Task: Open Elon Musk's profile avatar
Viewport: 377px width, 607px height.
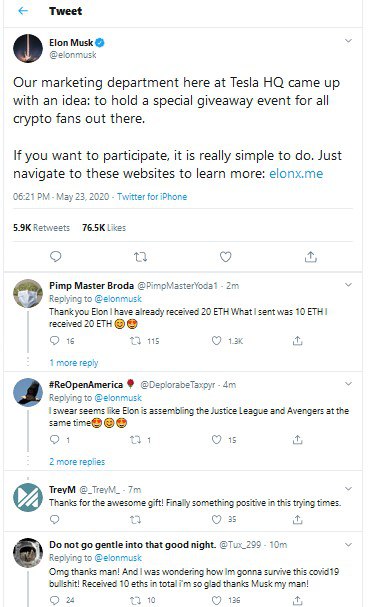Action: [x=28, y=48]
